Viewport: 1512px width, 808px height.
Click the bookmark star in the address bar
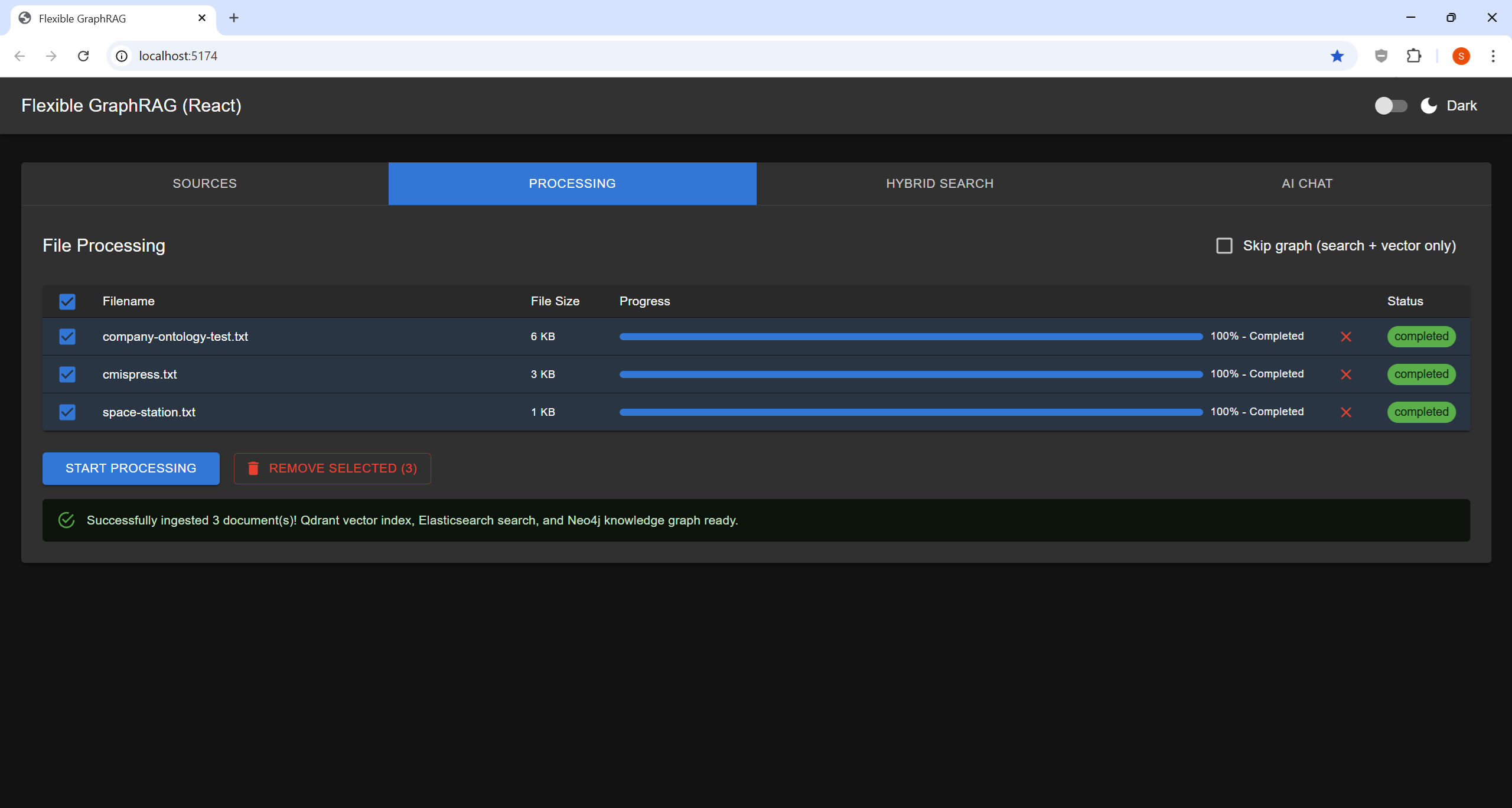1337,56
